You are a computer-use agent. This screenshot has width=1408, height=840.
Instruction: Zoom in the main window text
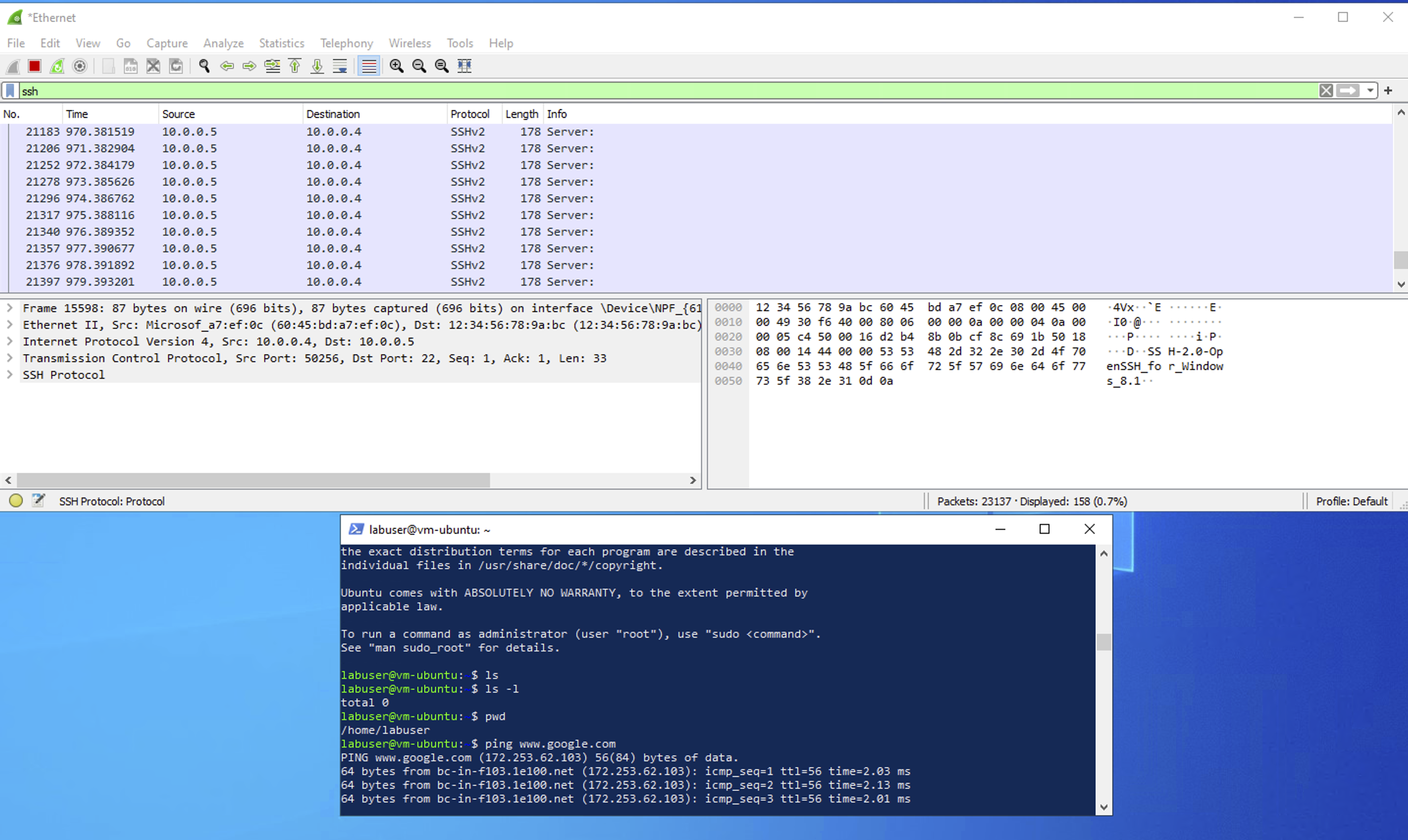(397, 66)
